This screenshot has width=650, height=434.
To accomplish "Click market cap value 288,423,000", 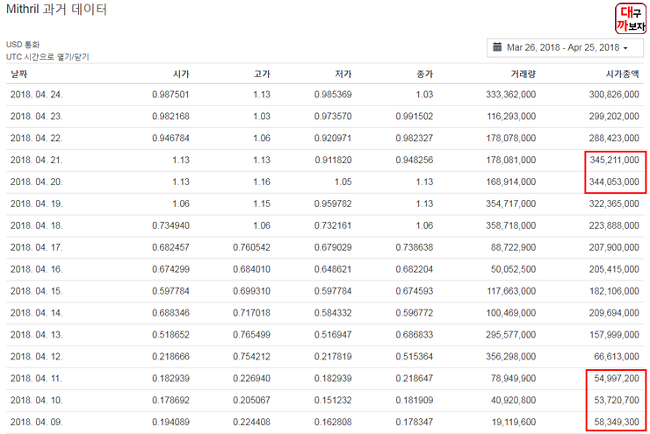I will tap(614, 138).
